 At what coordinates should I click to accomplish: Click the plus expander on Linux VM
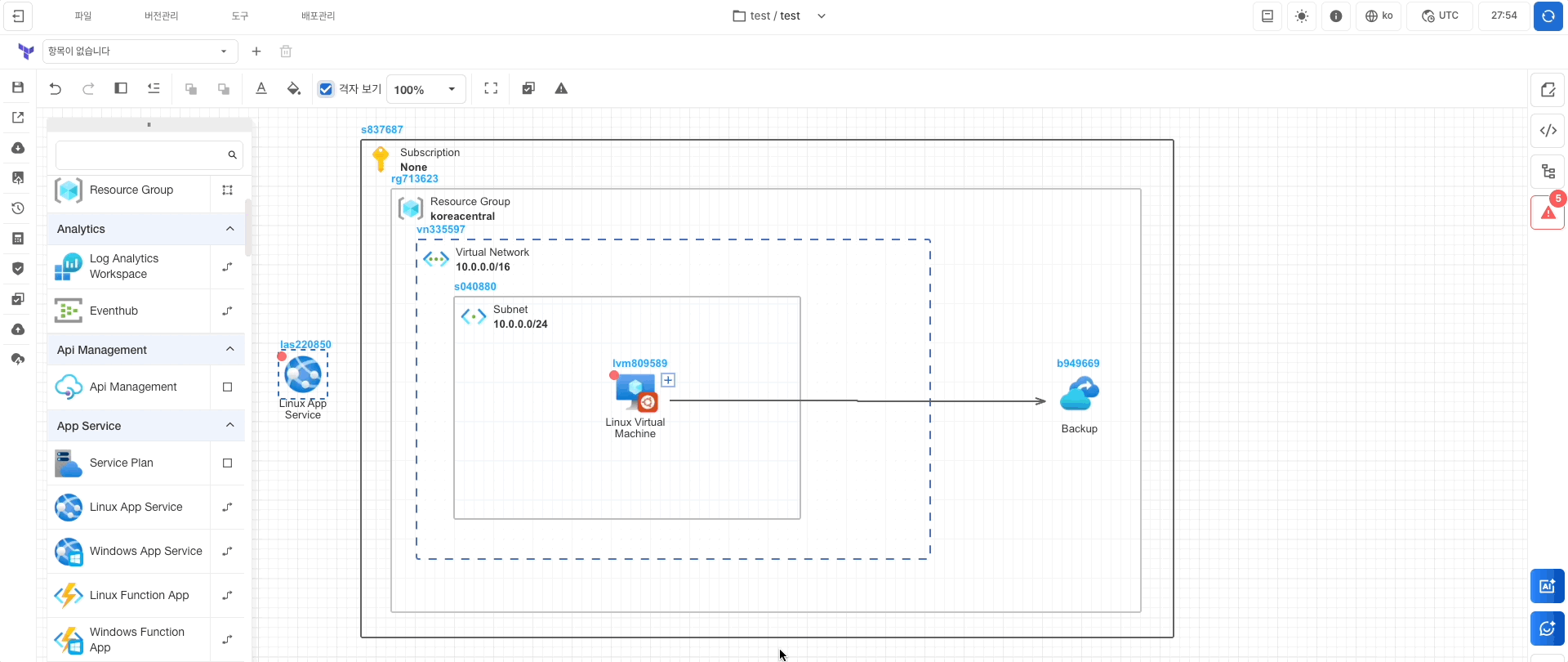point(668,380)
